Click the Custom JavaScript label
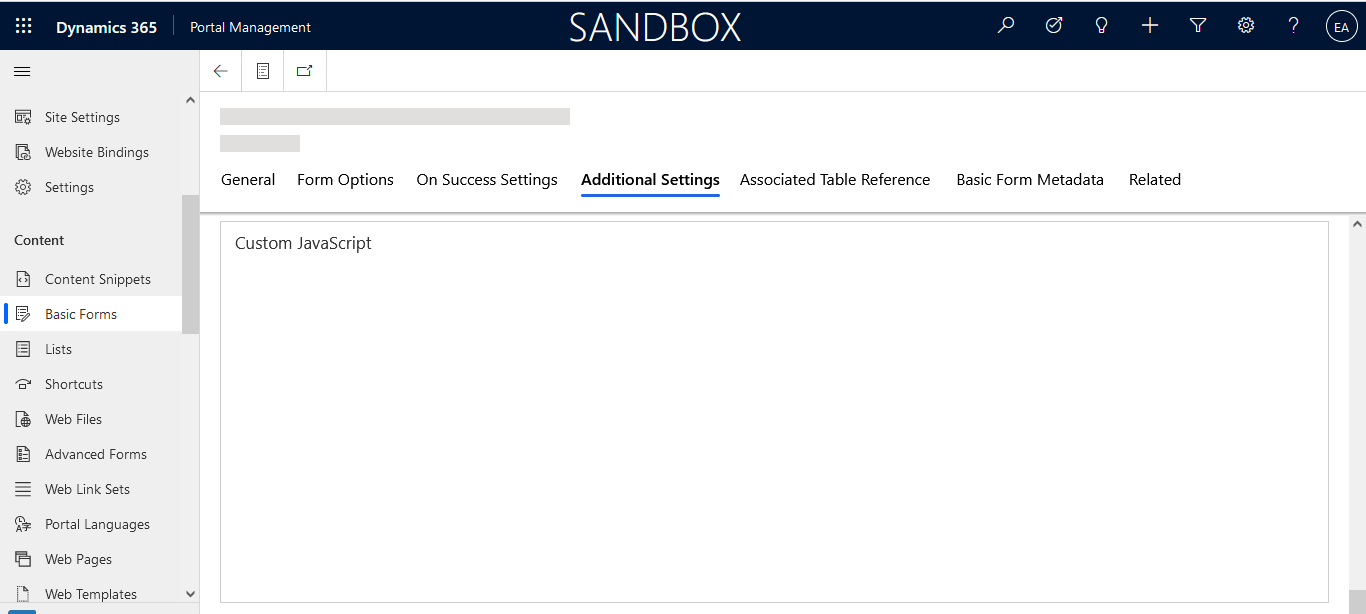This screenshot has width=1366, height=614. coord(303,243)
